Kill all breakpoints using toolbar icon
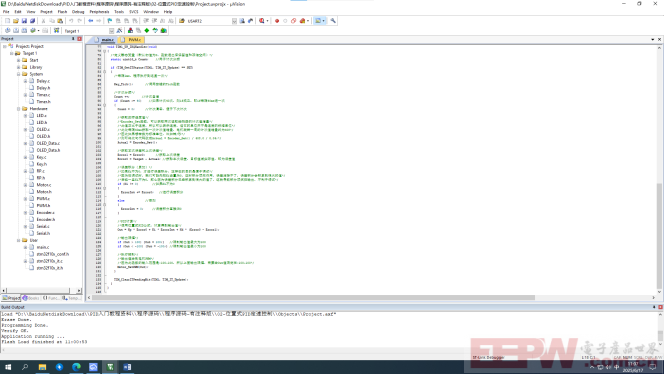 [x=302, y=21]
